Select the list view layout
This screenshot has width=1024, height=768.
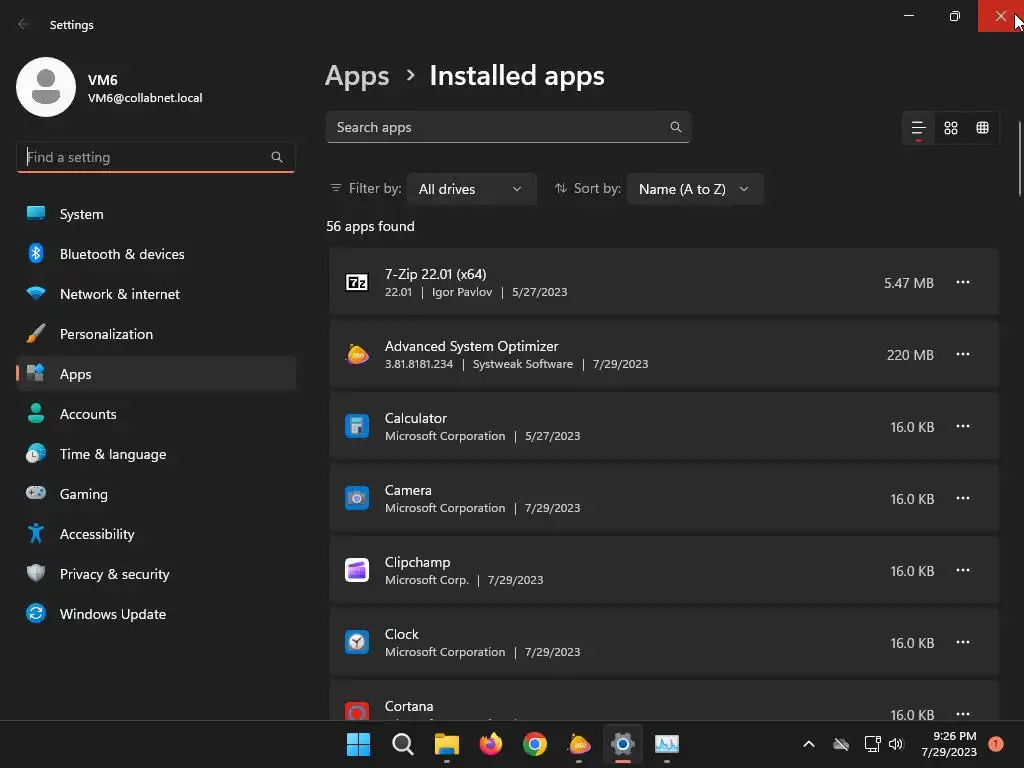point(918,128)
